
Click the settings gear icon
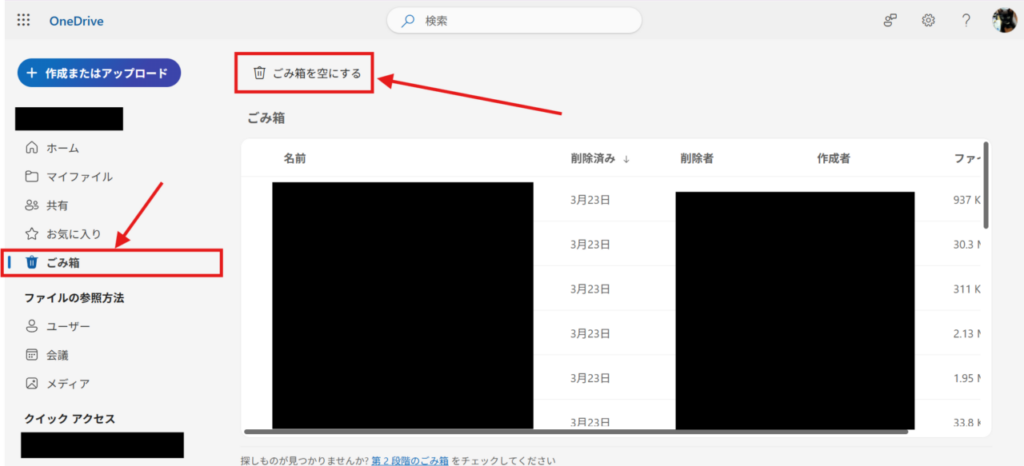click(928, 20)
